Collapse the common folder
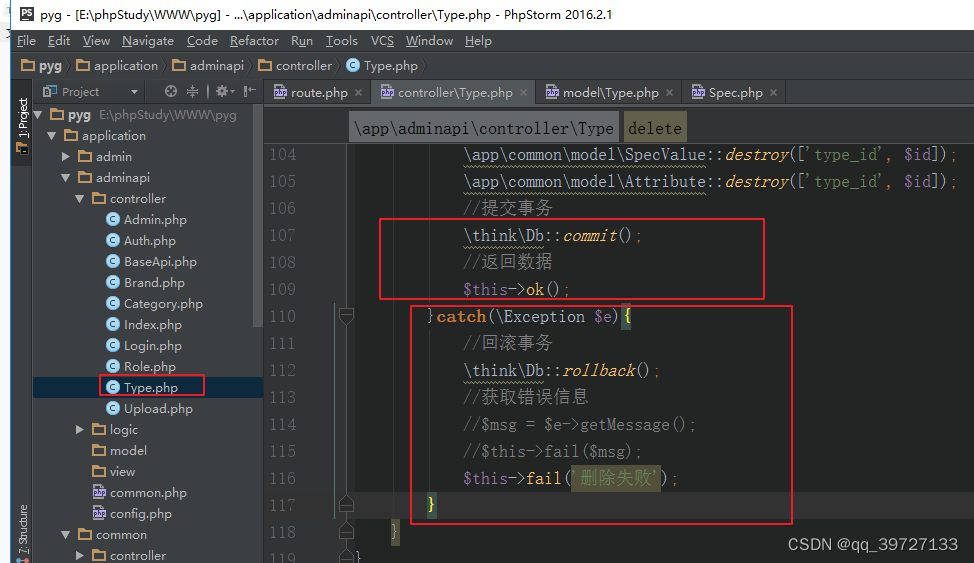 coord(66,534)
